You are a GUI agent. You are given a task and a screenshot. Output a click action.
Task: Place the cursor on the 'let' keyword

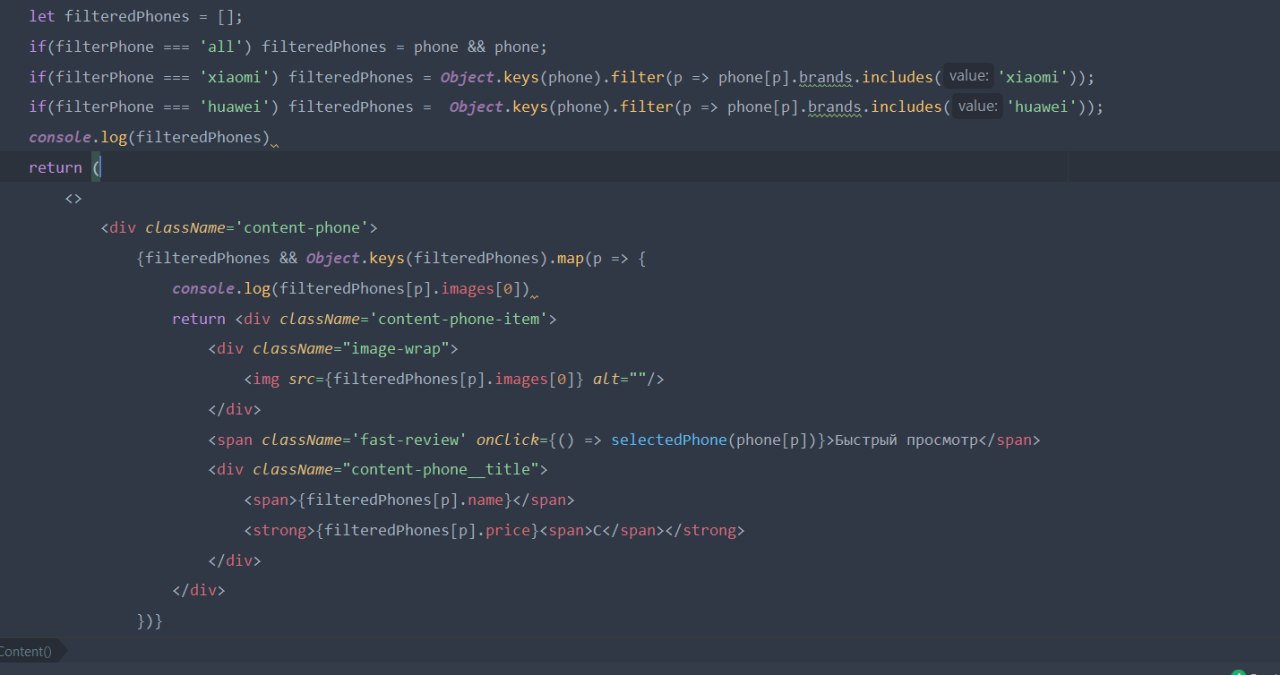[42, 17]
